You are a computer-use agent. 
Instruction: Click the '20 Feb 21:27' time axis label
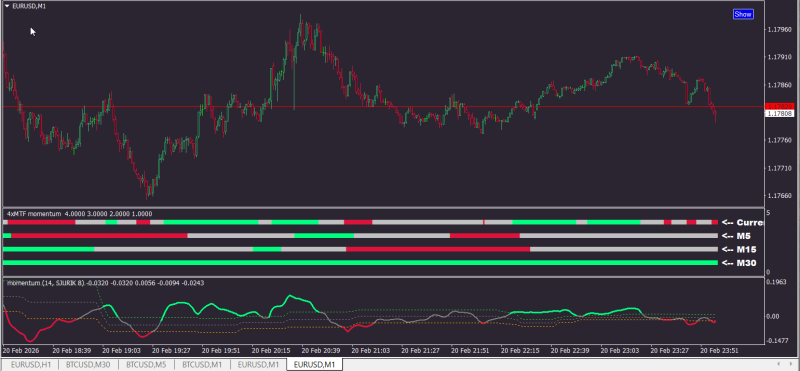(x=421, y=351)
